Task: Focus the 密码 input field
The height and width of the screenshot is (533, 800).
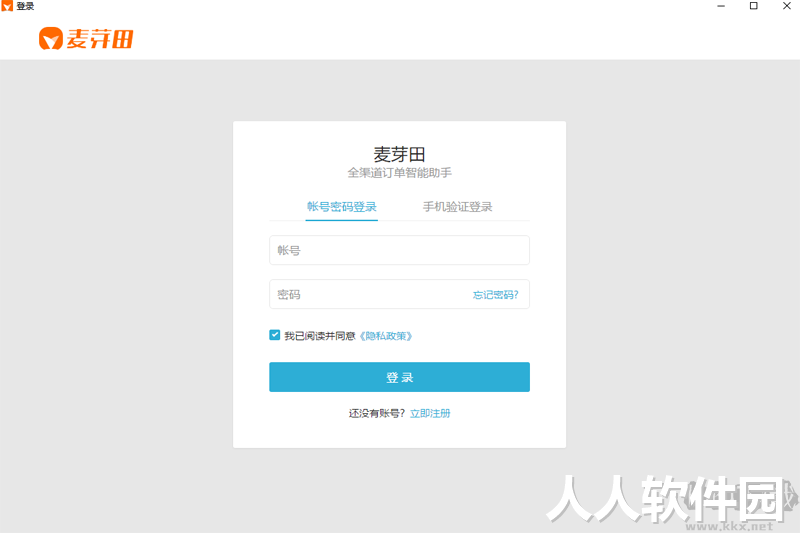Action: (x=399, y=294)
